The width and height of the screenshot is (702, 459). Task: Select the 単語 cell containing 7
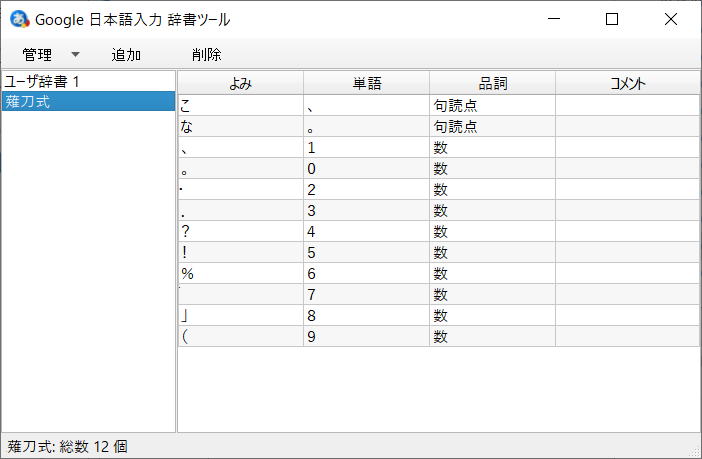[x=367, y=294]
